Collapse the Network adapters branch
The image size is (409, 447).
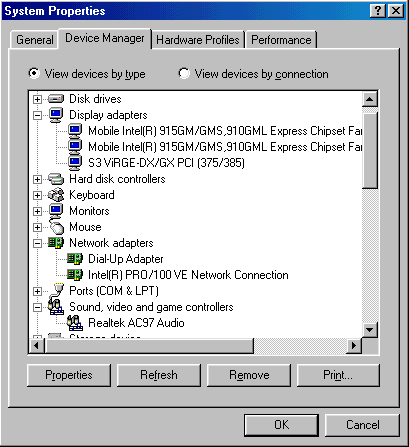pyautogui.click(x=37, y=243)
